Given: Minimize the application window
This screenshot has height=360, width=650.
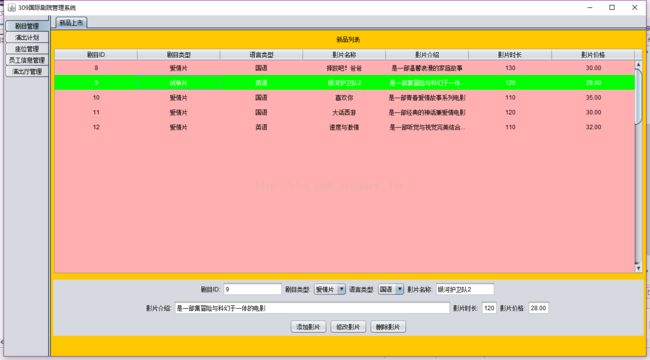Looking at the screenshot, I should pyautogui.click(x=589, y=7).
